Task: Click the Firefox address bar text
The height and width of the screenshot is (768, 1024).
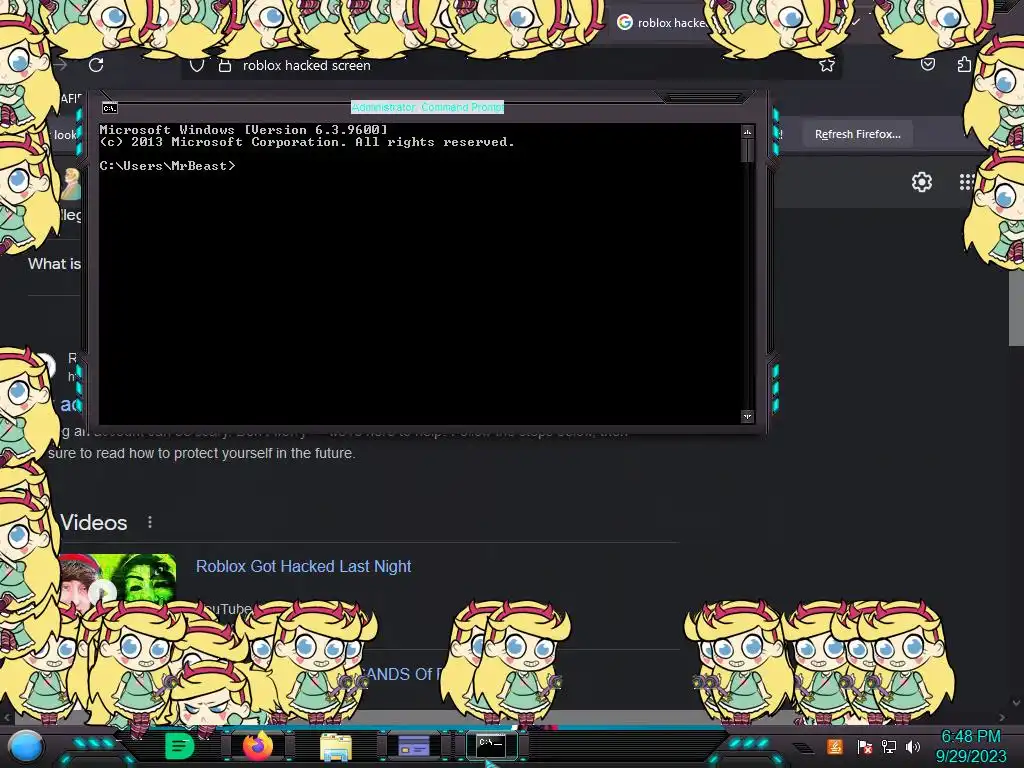Action: pyautogui.click(x=306, y=65)
